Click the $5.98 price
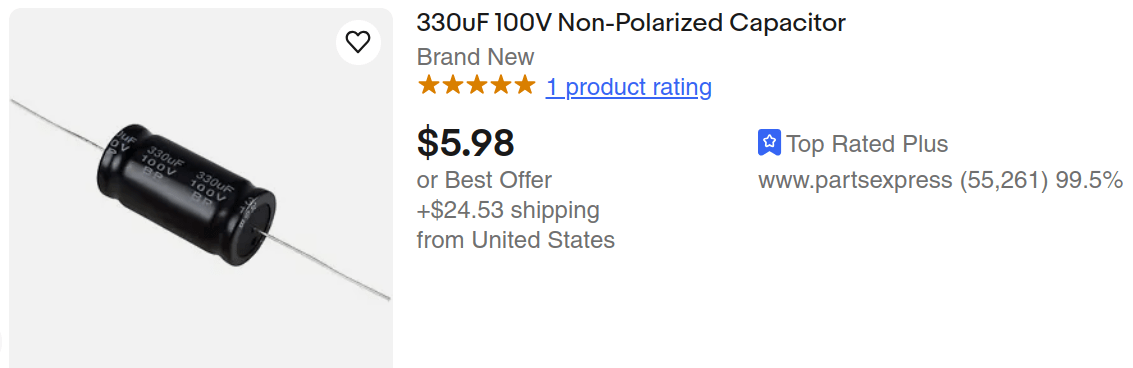Screen dimensions: 1133x368 tap(465, 142)
